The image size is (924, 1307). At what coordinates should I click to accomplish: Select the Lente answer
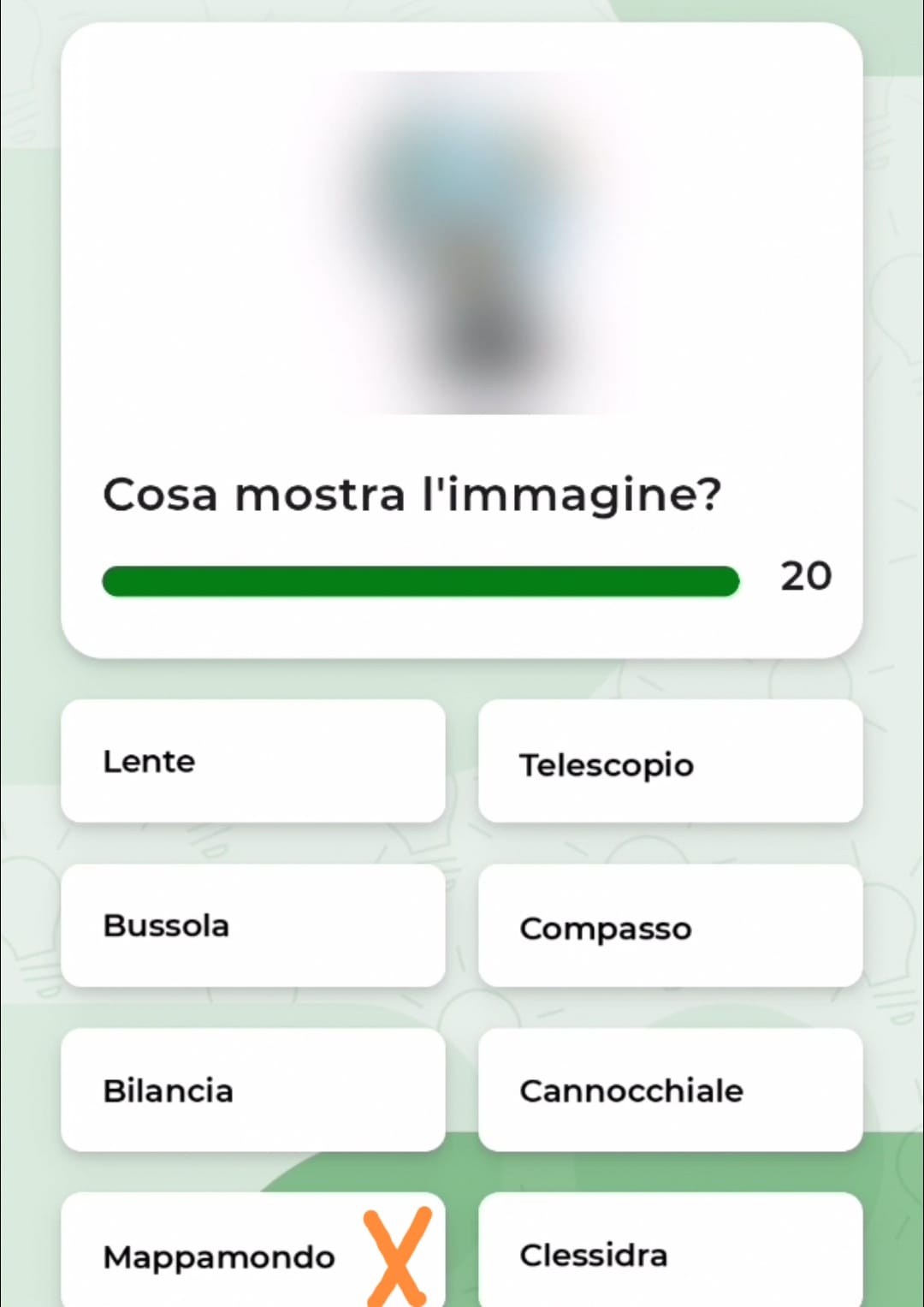[252, 761]
